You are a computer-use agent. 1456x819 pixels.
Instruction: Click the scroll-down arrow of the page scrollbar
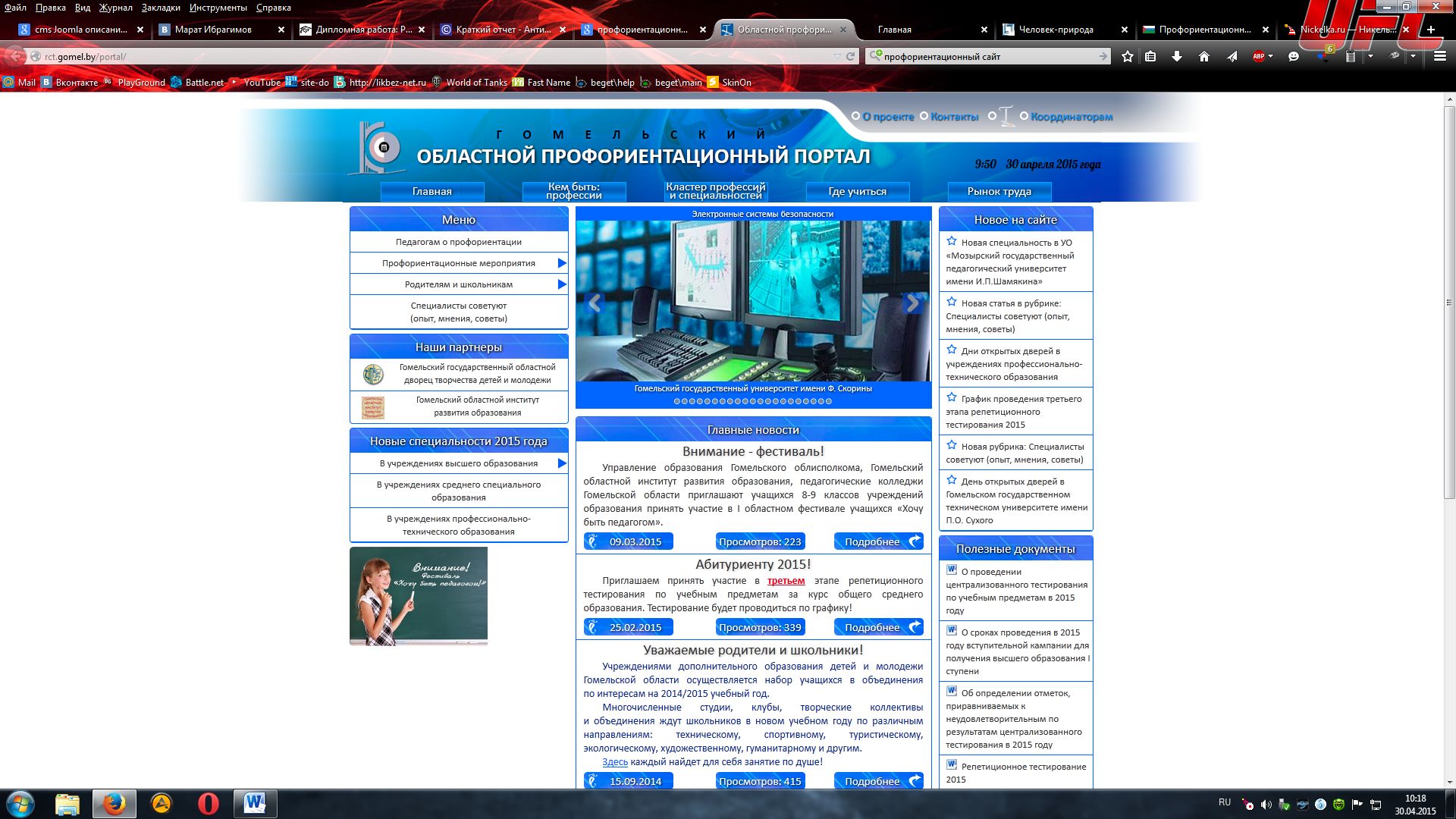(x=1448, y=781)
